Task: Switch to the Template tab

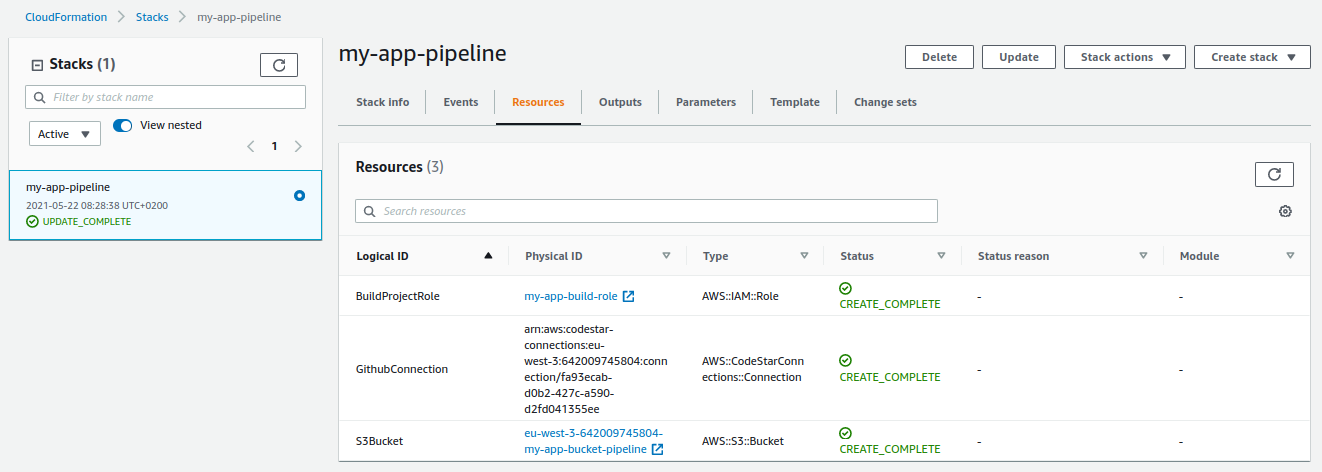Action: coord(794,102)
